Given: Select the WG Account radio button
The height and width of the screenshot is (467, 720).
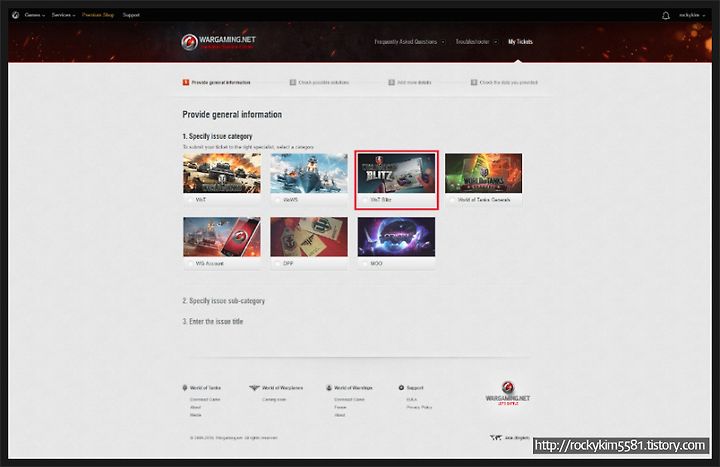Looking at the screenshot, I should (x=190, y=264).
